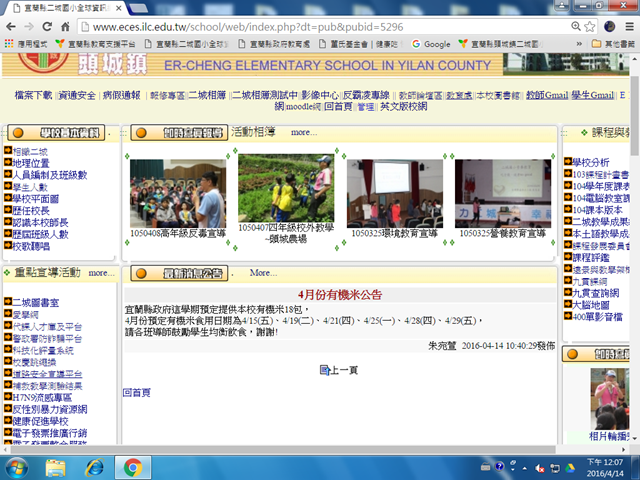The image size is (640, 480).
Task: Open the zoom magnifier icon in address bar
Action: [576, 27]
